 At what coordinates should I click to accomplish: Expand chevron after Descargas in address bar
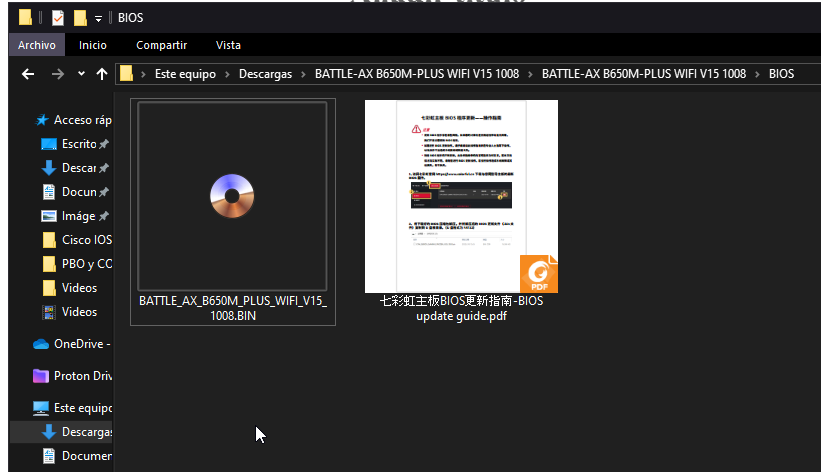point(304,74)
